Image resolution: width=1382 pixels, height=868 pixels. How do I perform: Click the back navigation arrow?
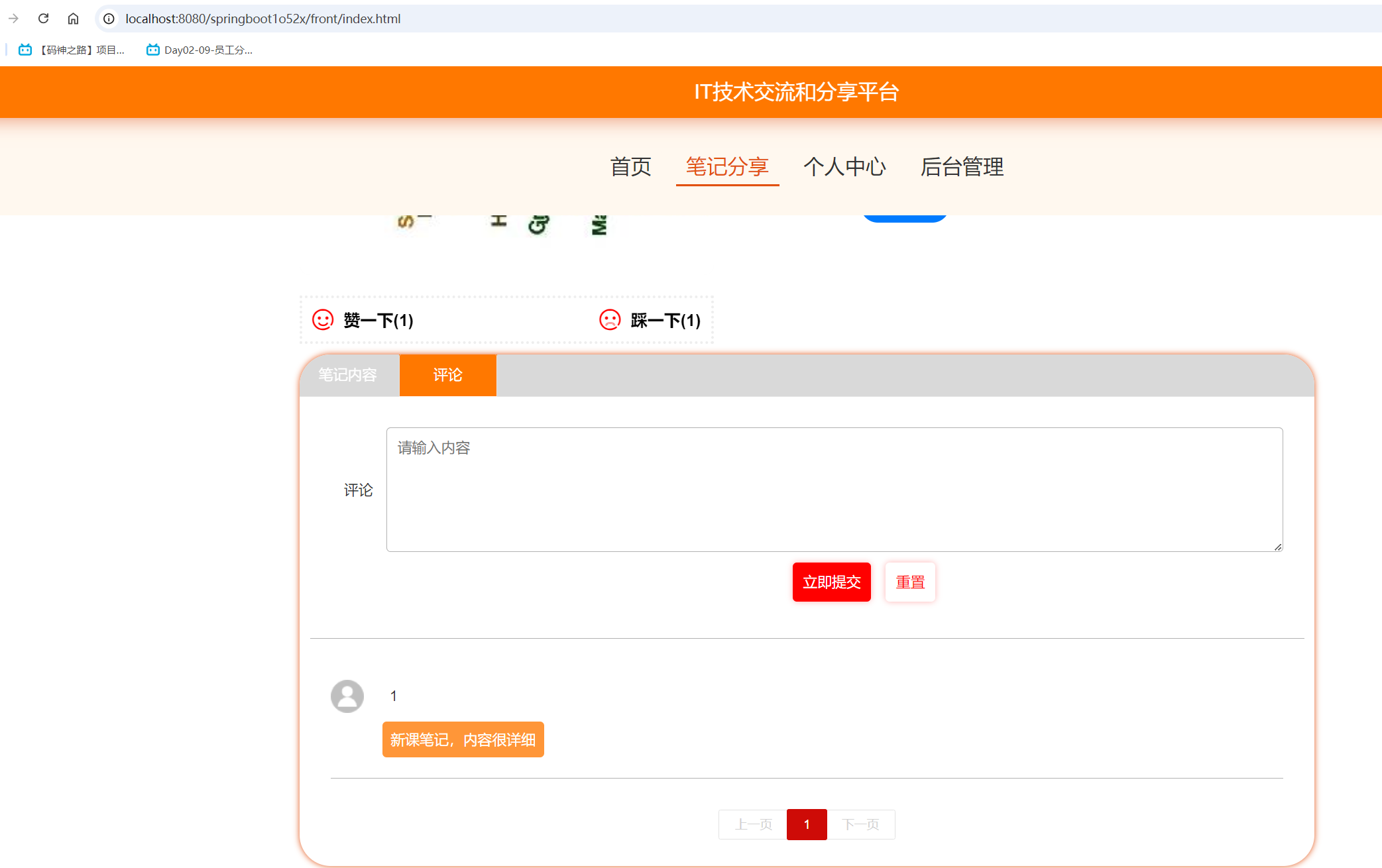pos(13,19)
